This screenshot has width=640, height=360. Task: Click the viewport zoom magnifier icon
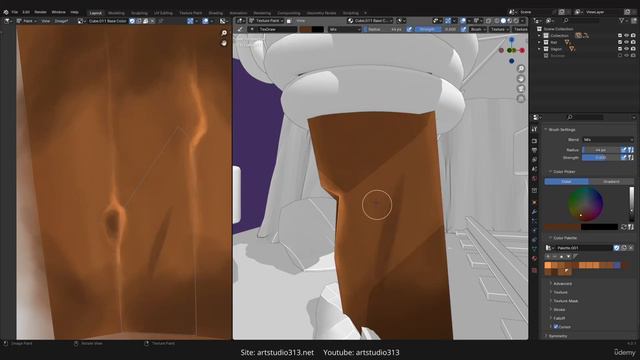[x=521, y=68]
